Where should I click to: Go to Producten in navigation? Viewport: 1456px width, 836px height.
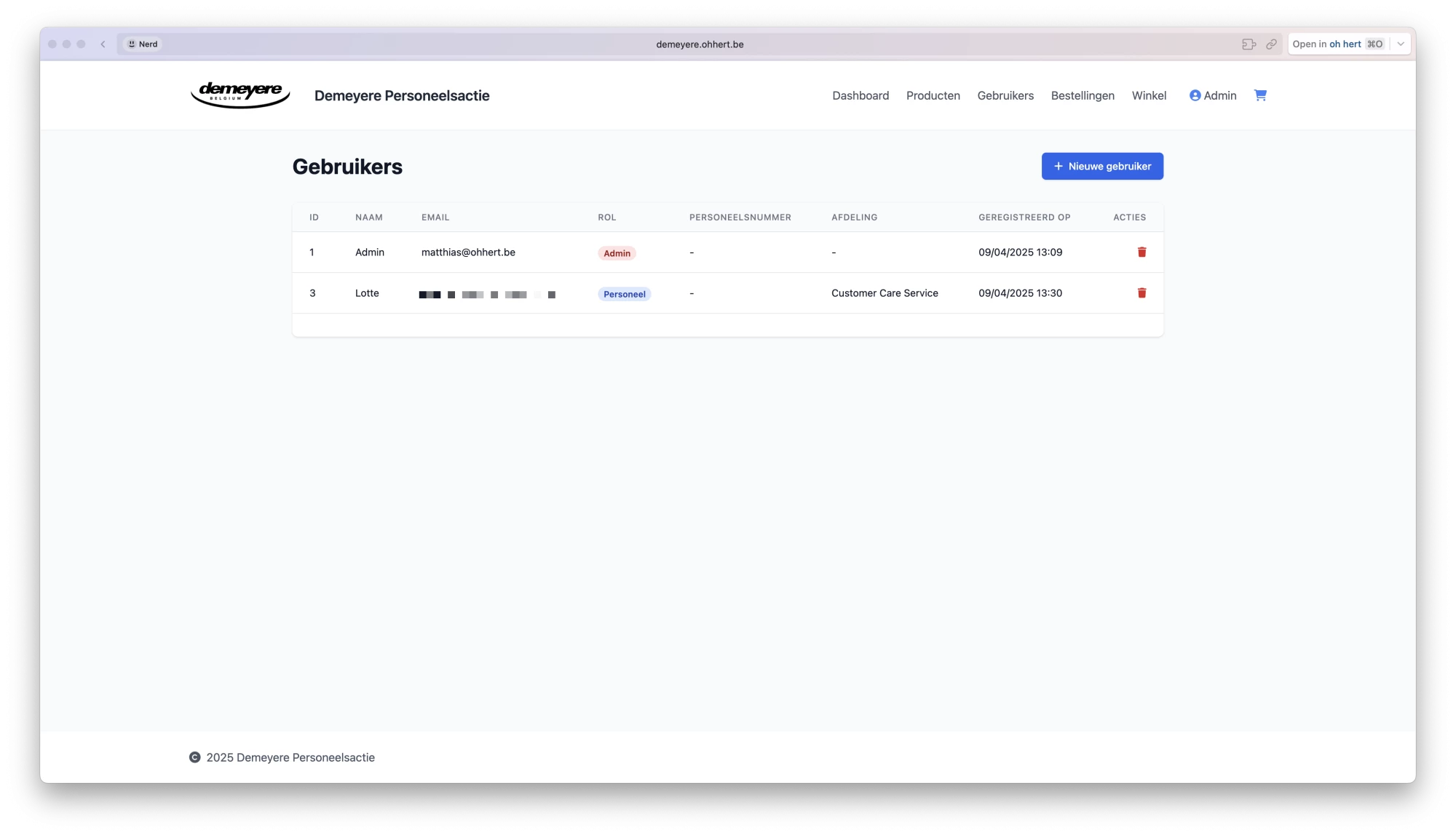[x=933, y=95]
